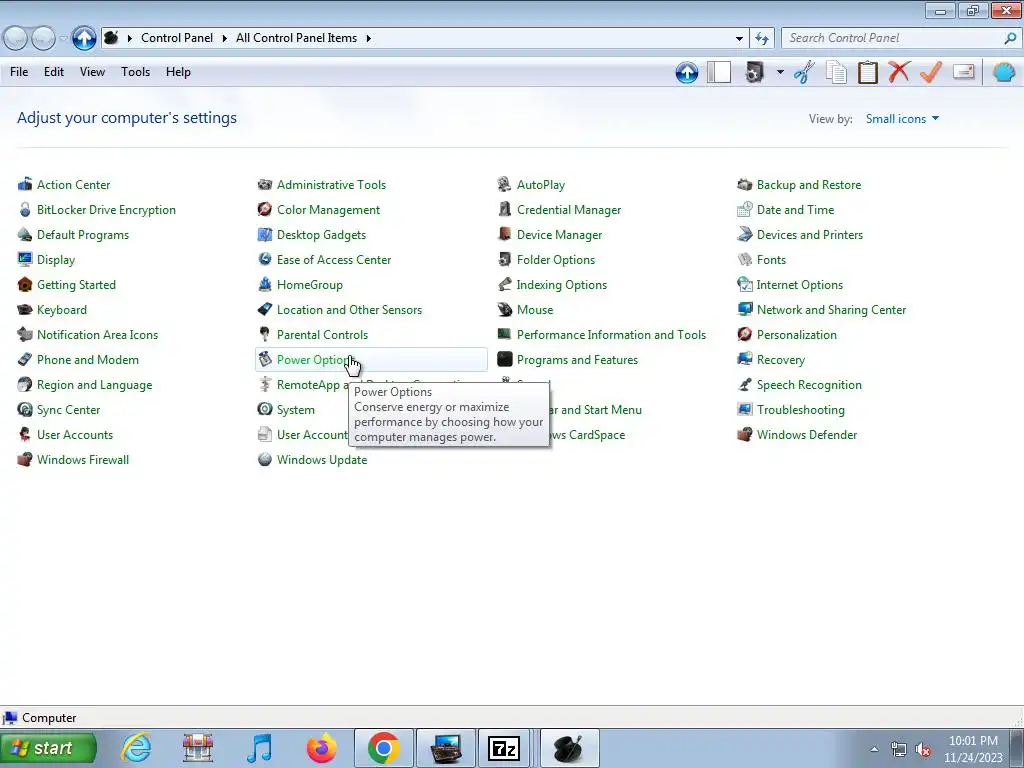Click the blue up-arrow icon in the toolbar
1024x768 pixels.
click(x=686, y=72)
